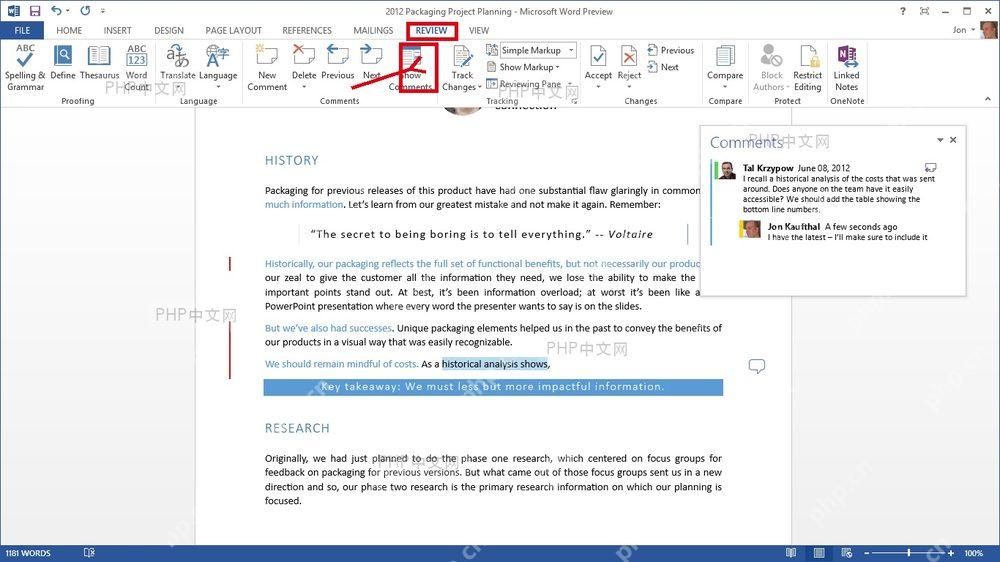
Task: Zoom in with the plus button
Action: tap(951, 553)
